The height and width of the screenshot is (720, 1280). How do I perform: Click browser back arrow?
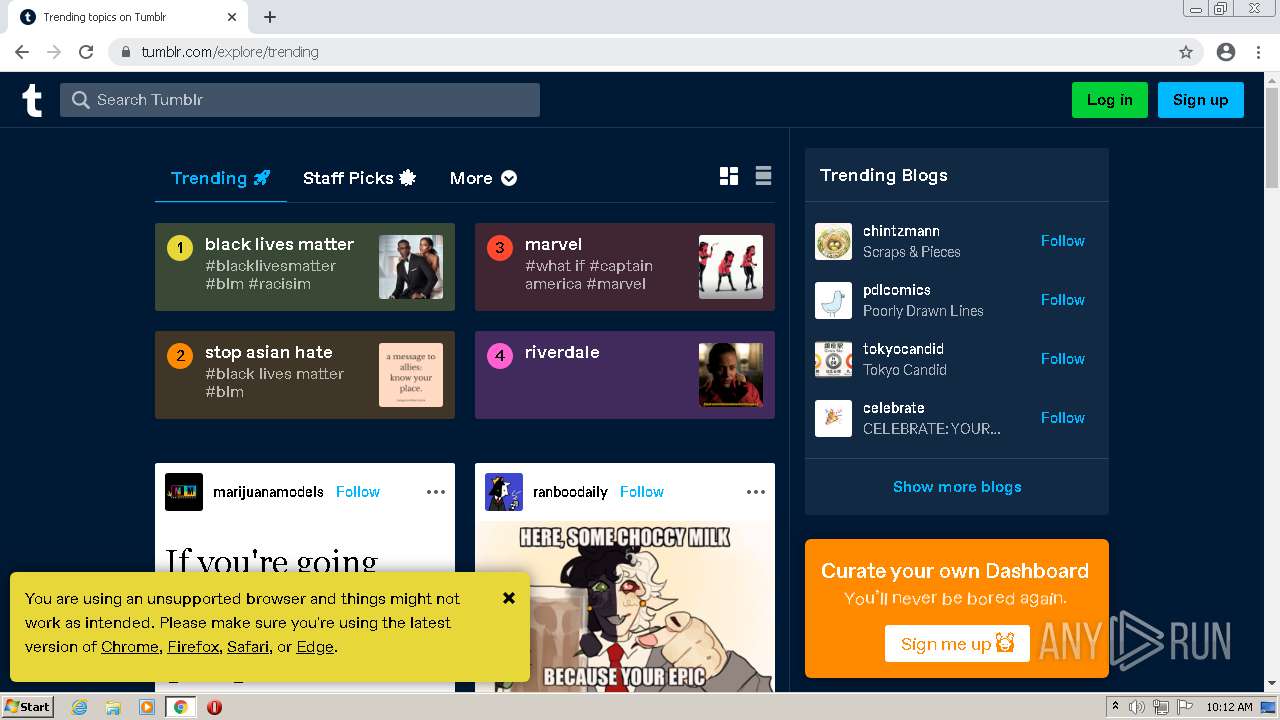click(x=22, y=52)
